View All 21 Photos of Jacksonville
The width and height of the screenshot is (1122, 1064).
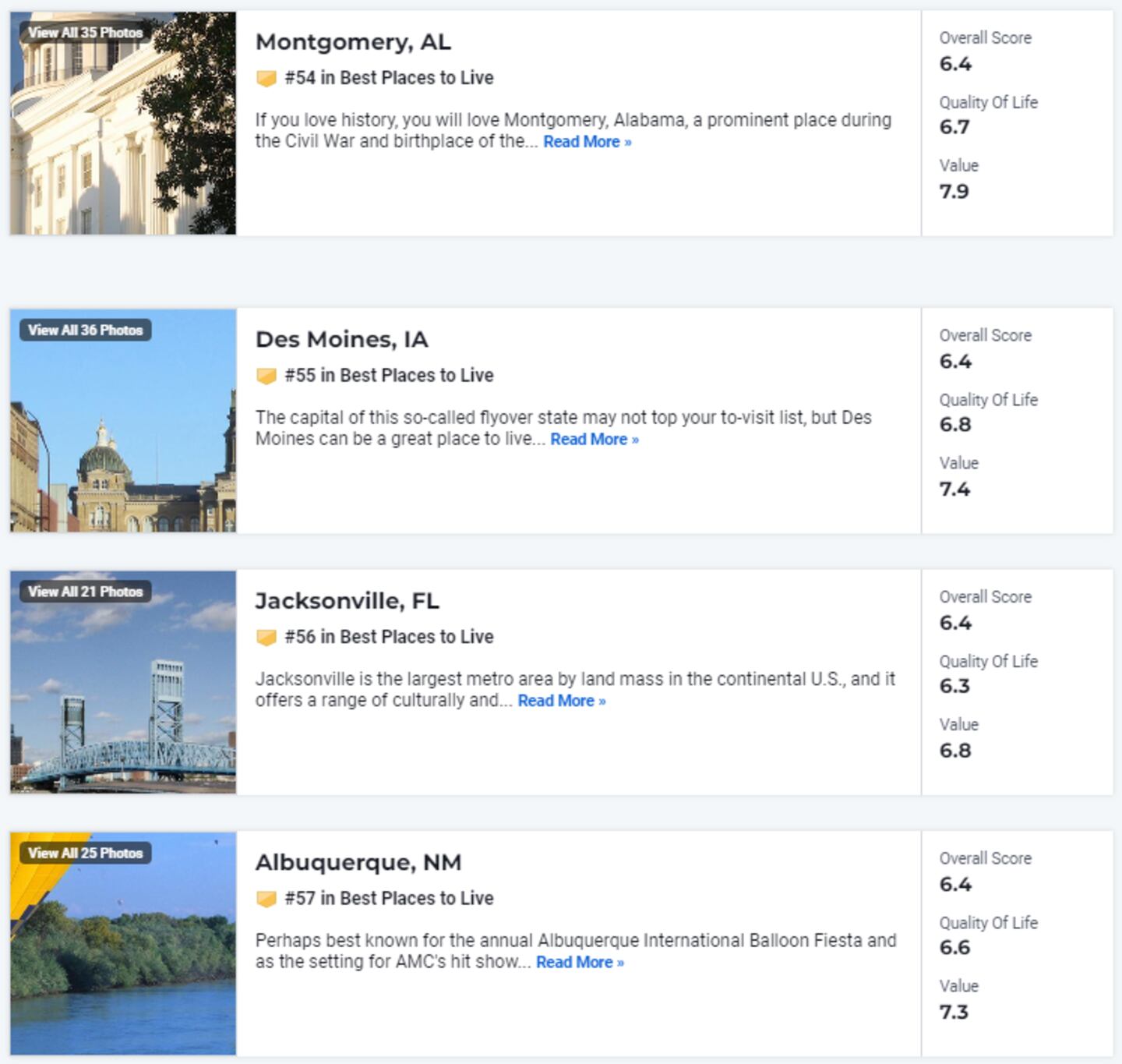tap(86, 592)
